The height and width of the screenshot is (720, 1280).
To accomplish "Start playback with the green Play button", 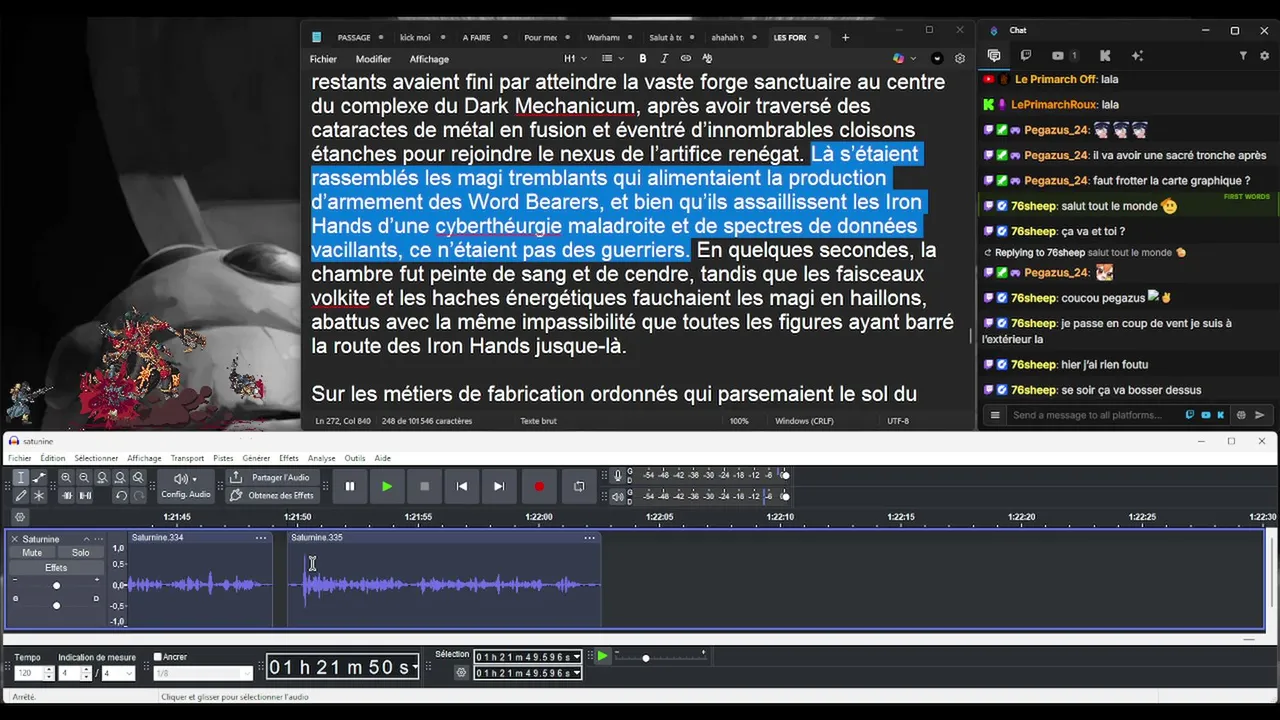I will pyautogui.click(x=387, y=486).
